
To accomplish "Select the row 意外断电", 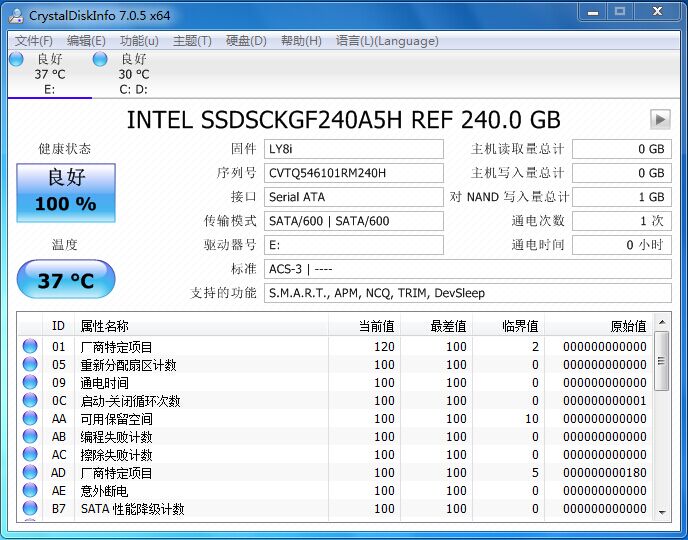I will click(x=335, y=490).
